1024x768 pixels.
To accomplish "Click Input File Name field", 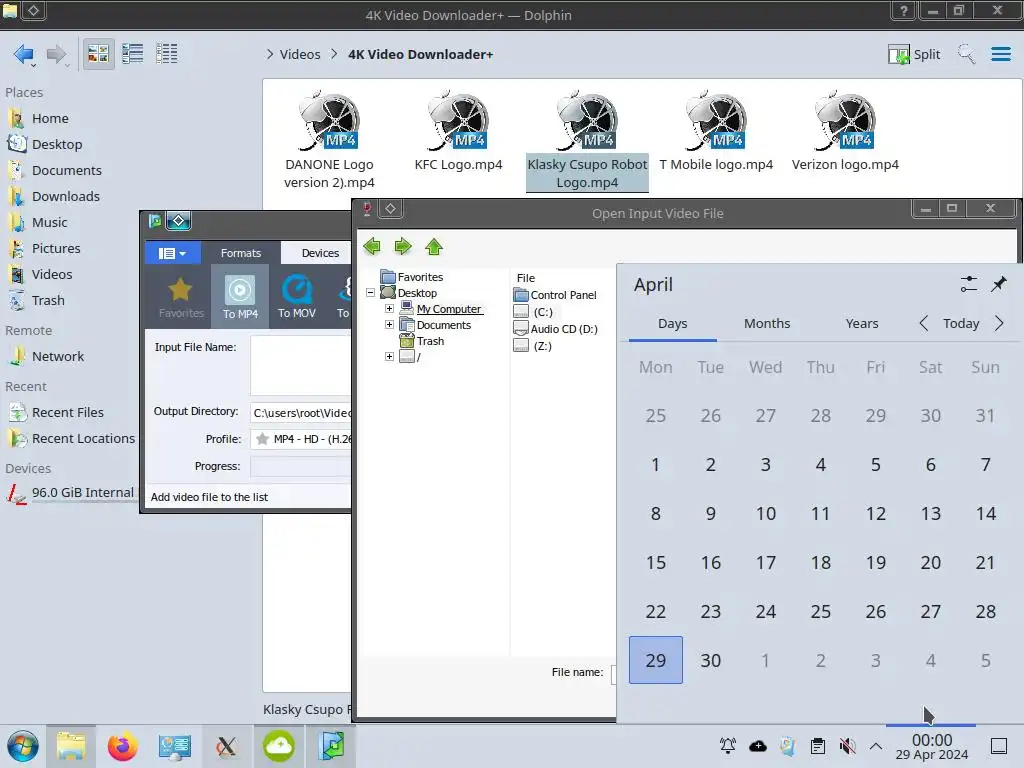I will pyautogui.click(x=300, y=366).
